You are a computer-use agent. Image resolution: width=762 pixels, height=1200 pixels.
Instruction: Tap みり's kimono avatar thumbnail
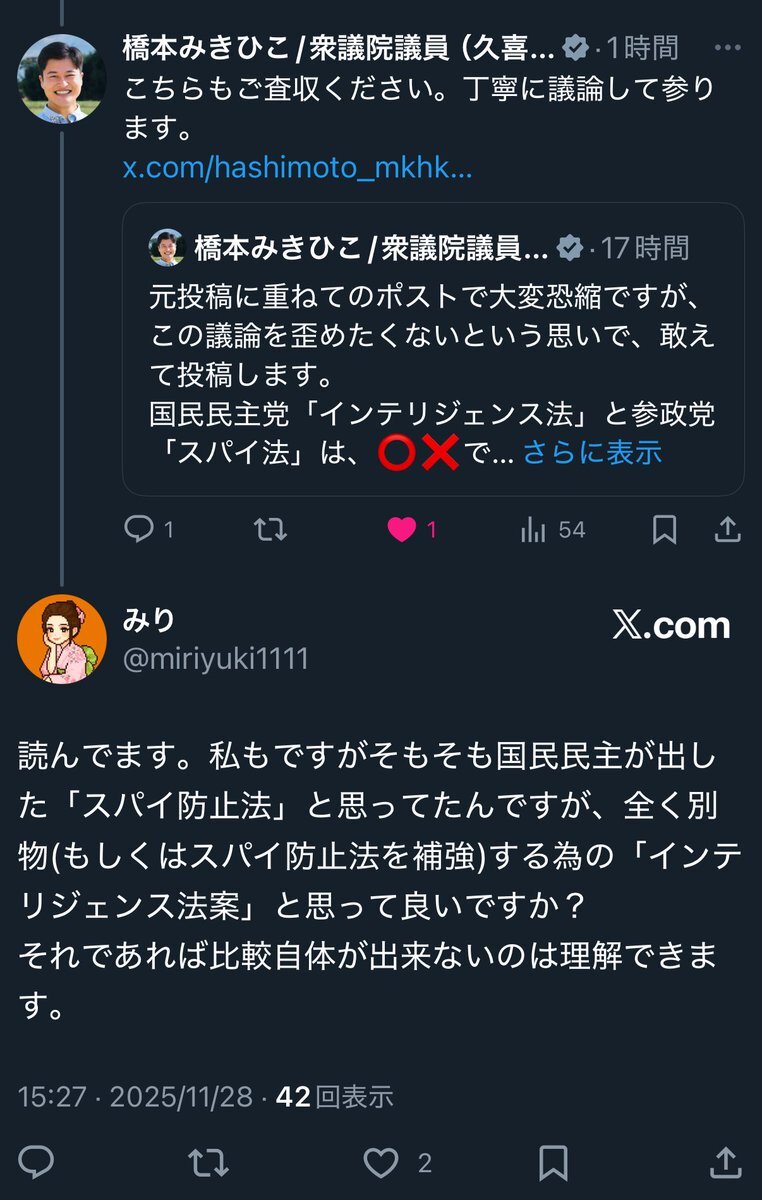[x=62, y=640]
